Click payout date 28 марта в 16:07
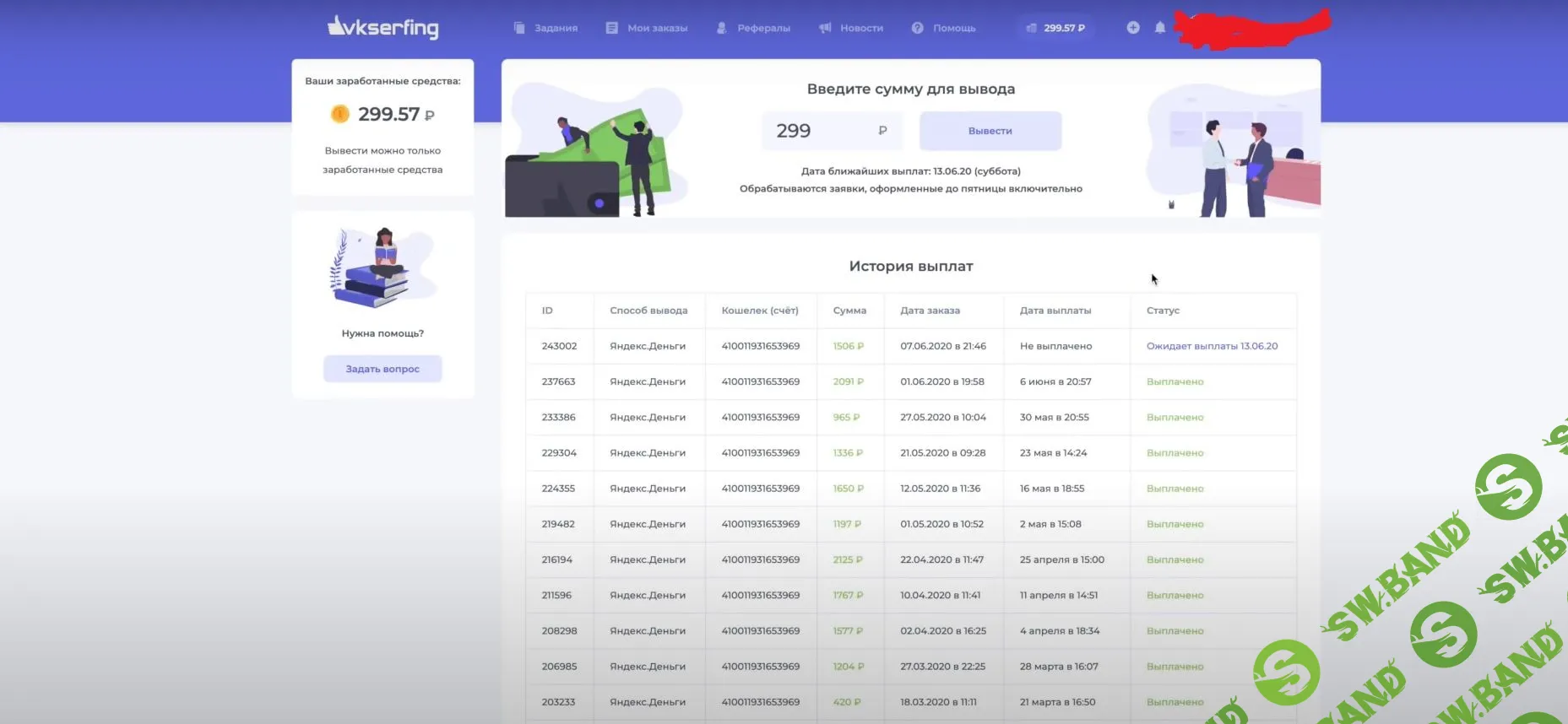Viewport: 1568px width, 724px height. pyautogui.click(x=1059, y=666)
